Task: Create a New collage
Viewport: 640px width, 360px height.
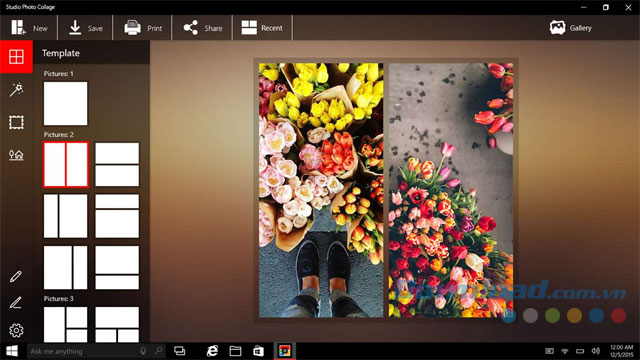Action: pos(29,28)
